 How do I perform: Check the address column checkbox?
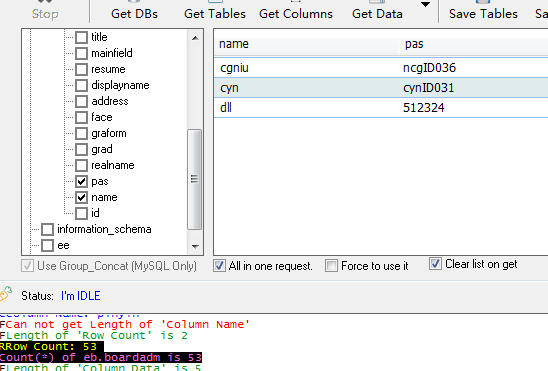click(81, 101)
